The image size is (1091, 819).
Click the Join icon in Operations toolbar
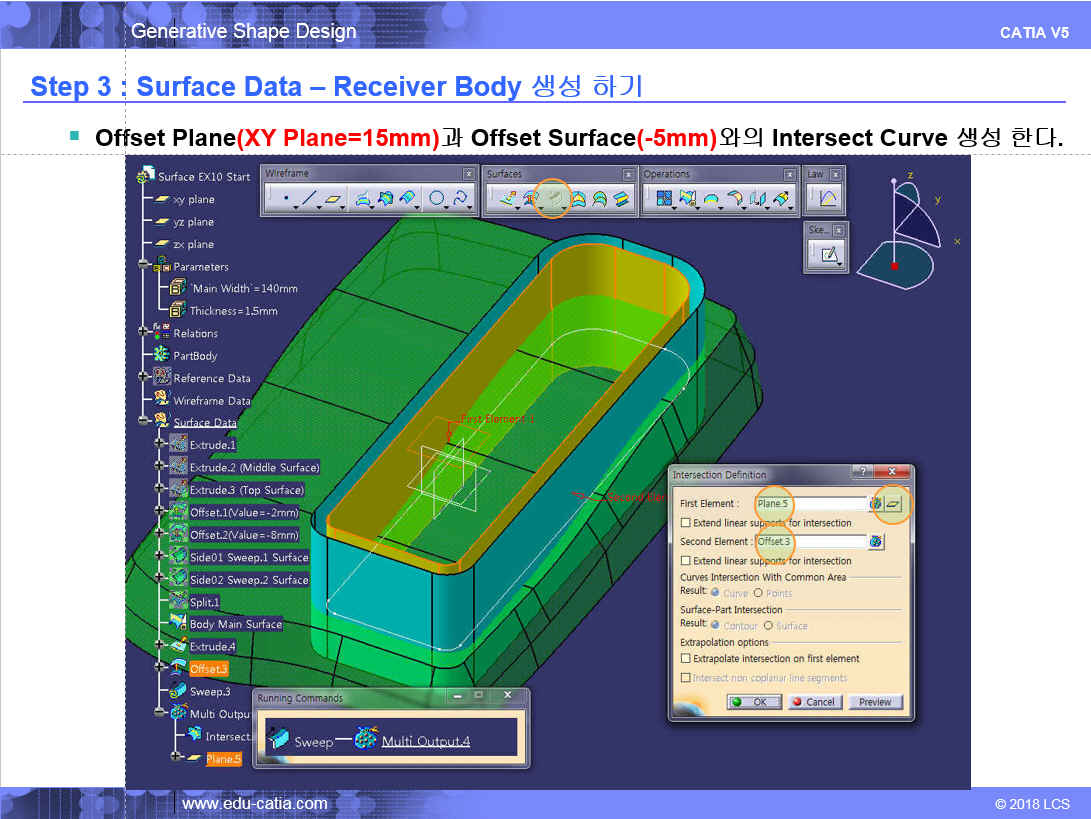[663, 200]
